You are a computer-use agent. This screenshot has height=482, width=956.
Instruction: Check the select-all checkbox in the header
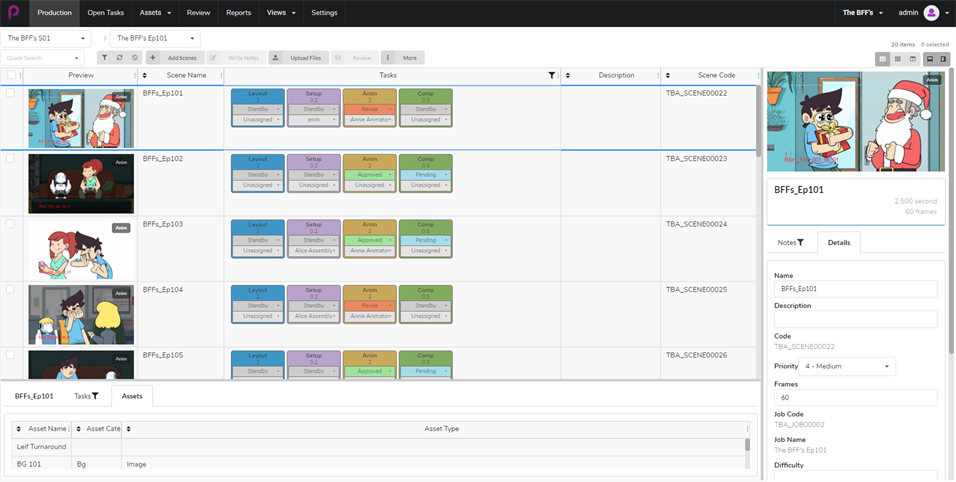11,75
